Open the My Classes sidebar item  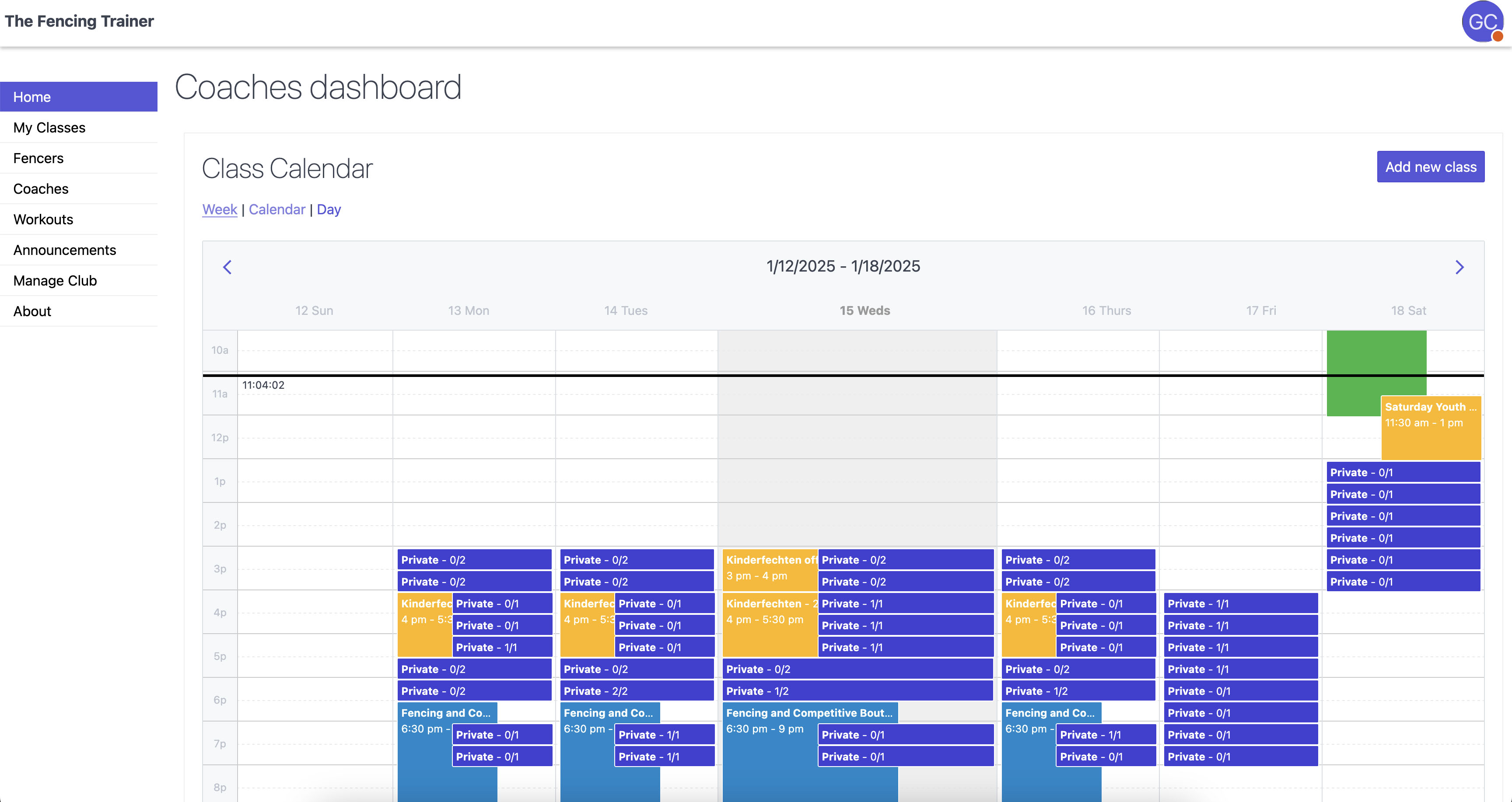(x=49, y=128)
